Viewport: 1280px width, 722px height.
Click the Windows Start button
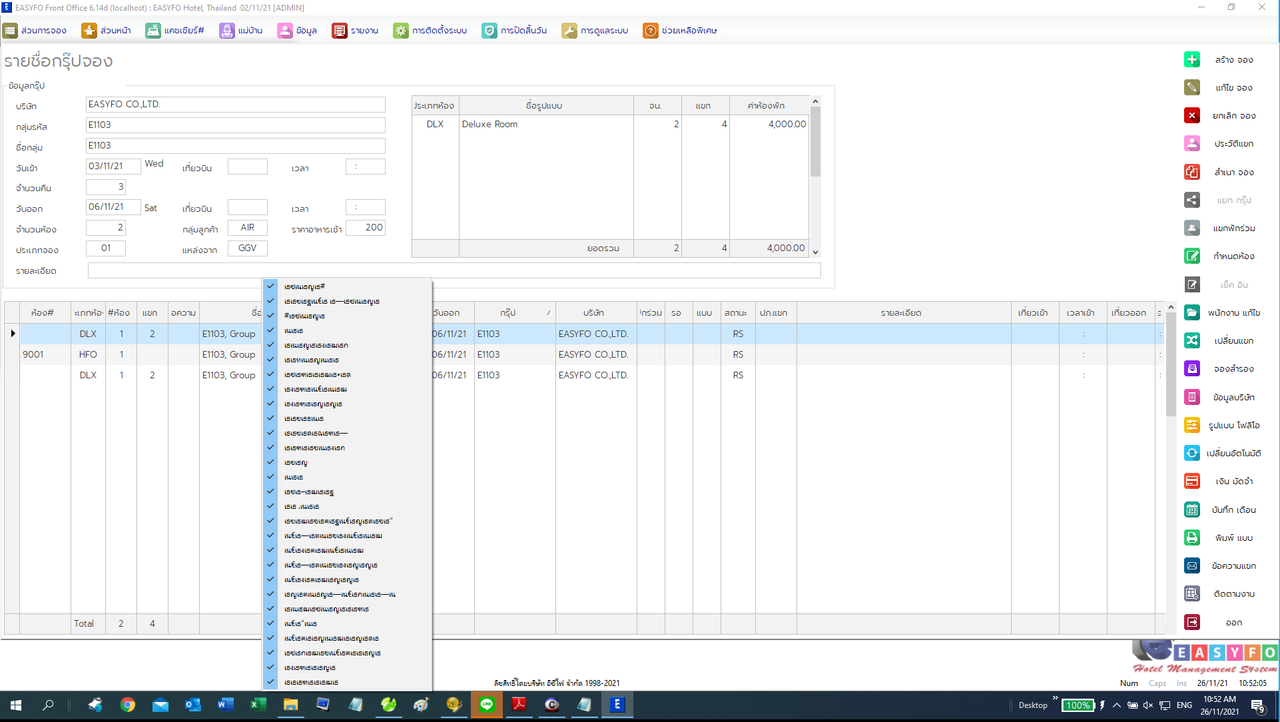tap(16, 705)
